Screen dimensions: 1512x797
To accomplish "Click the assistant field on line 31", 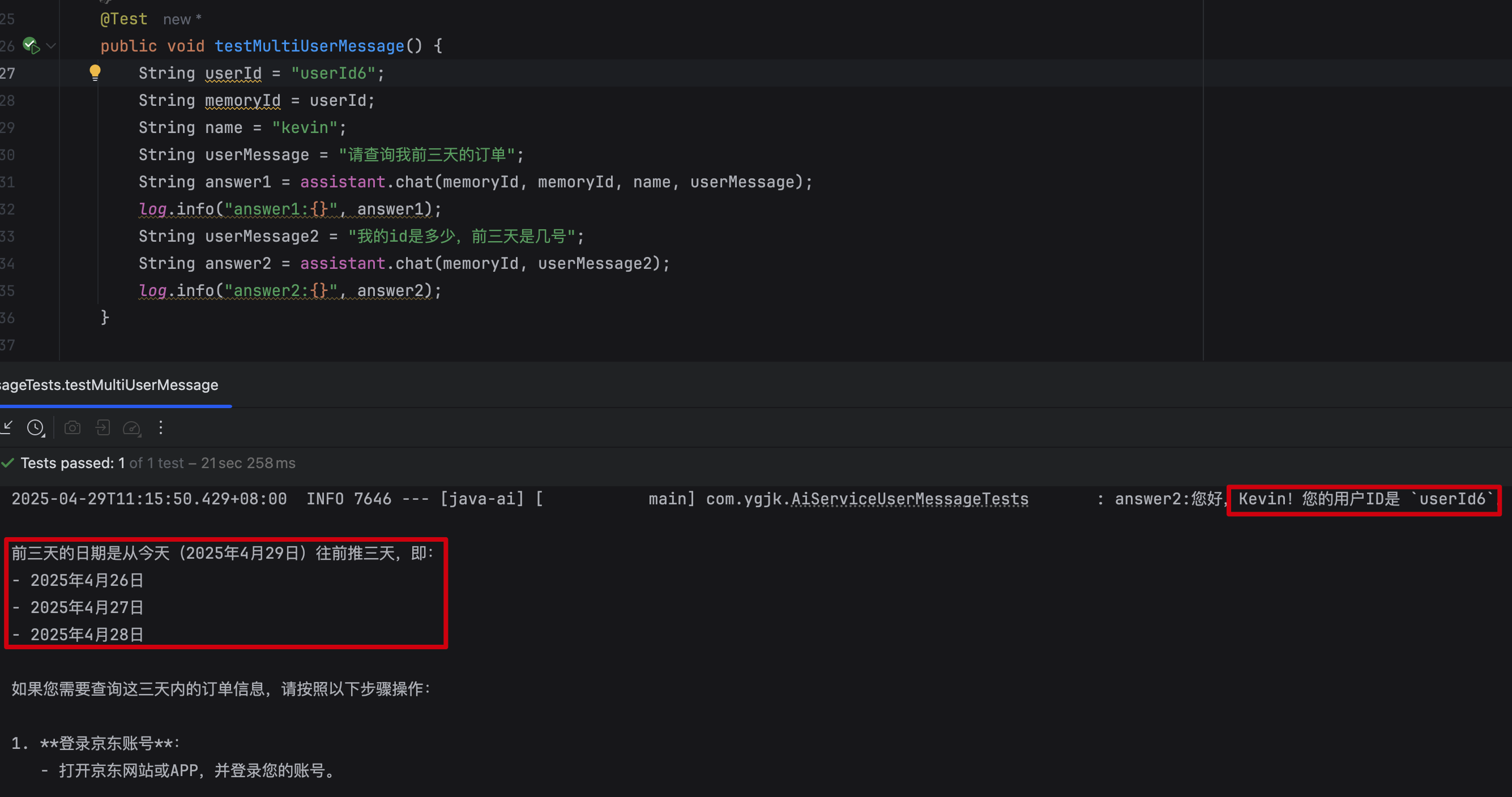I will tap(342, 182).
